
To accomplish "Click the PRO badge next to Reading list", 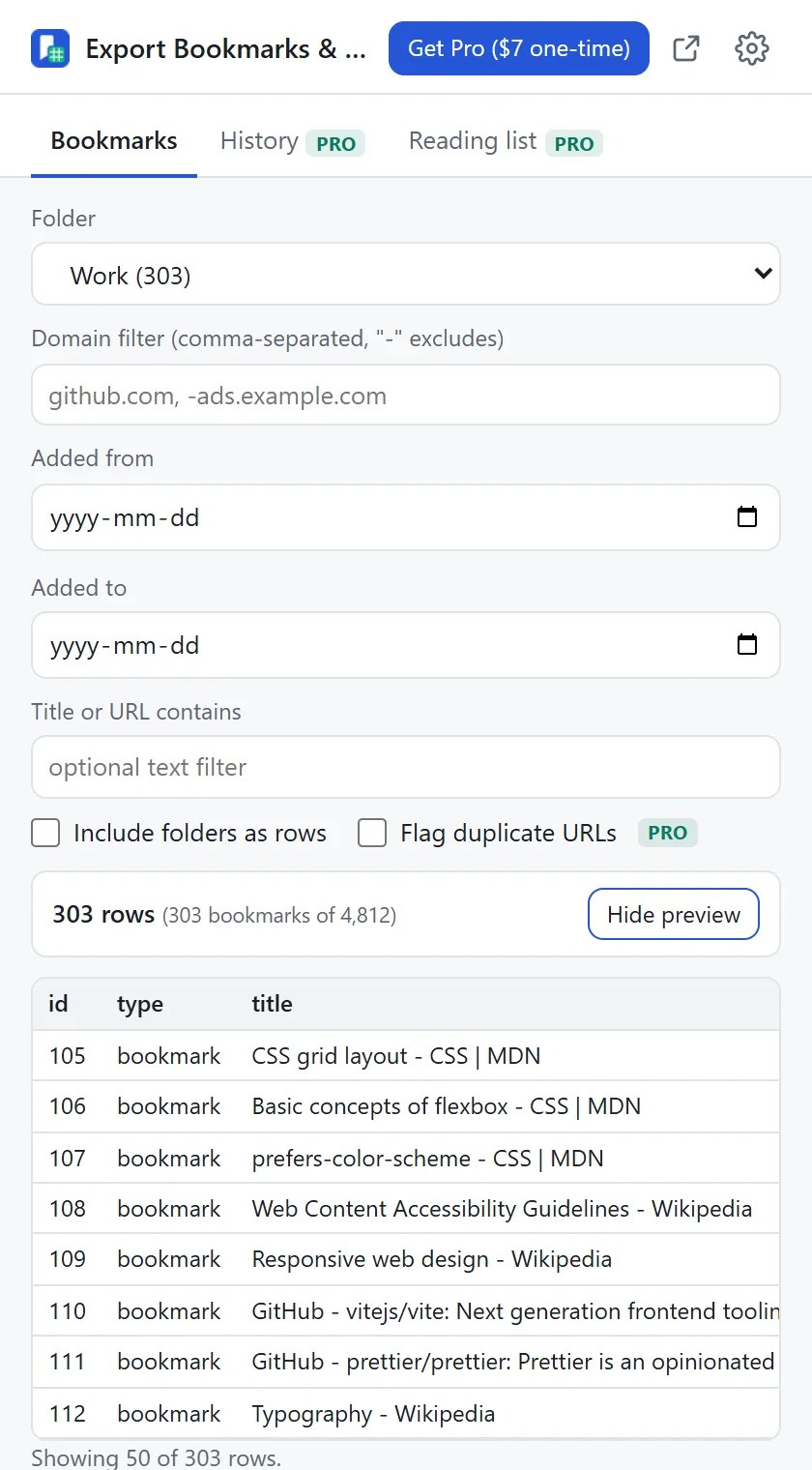I will click(x=574, y=143).
